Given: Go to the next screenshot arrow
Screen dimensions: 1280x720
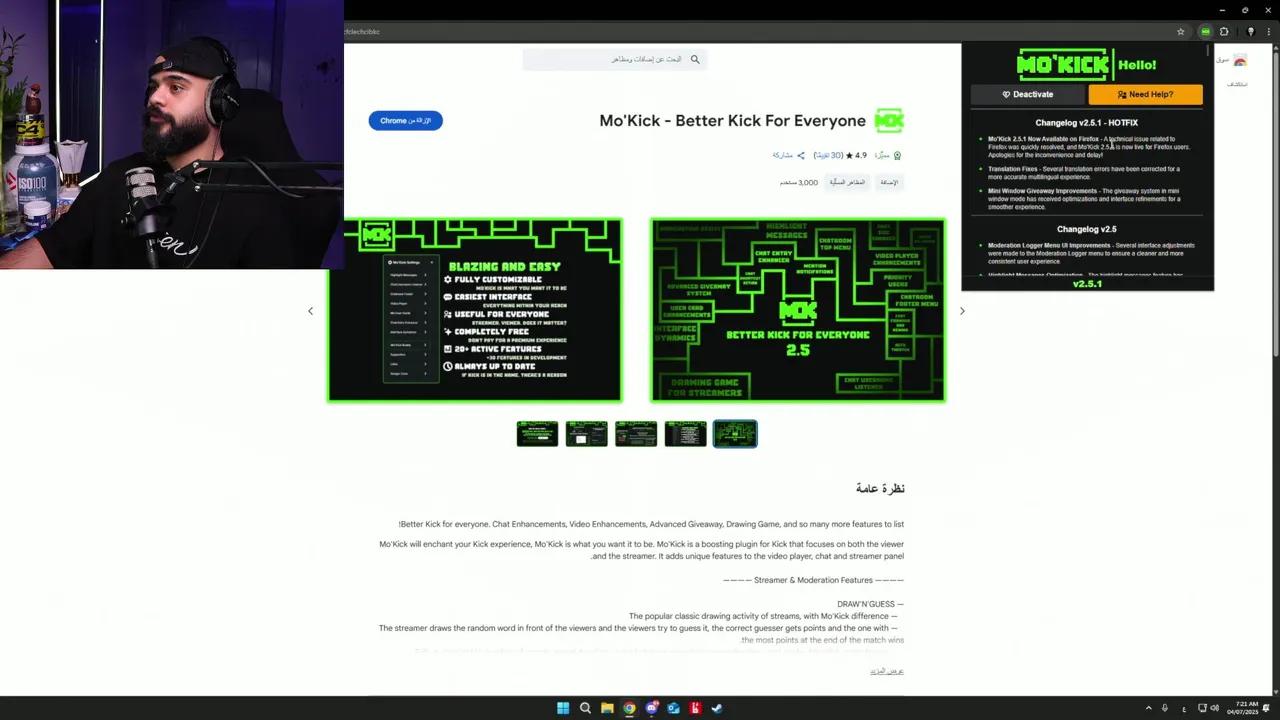Looking at the screenshot, I should 962,311.
